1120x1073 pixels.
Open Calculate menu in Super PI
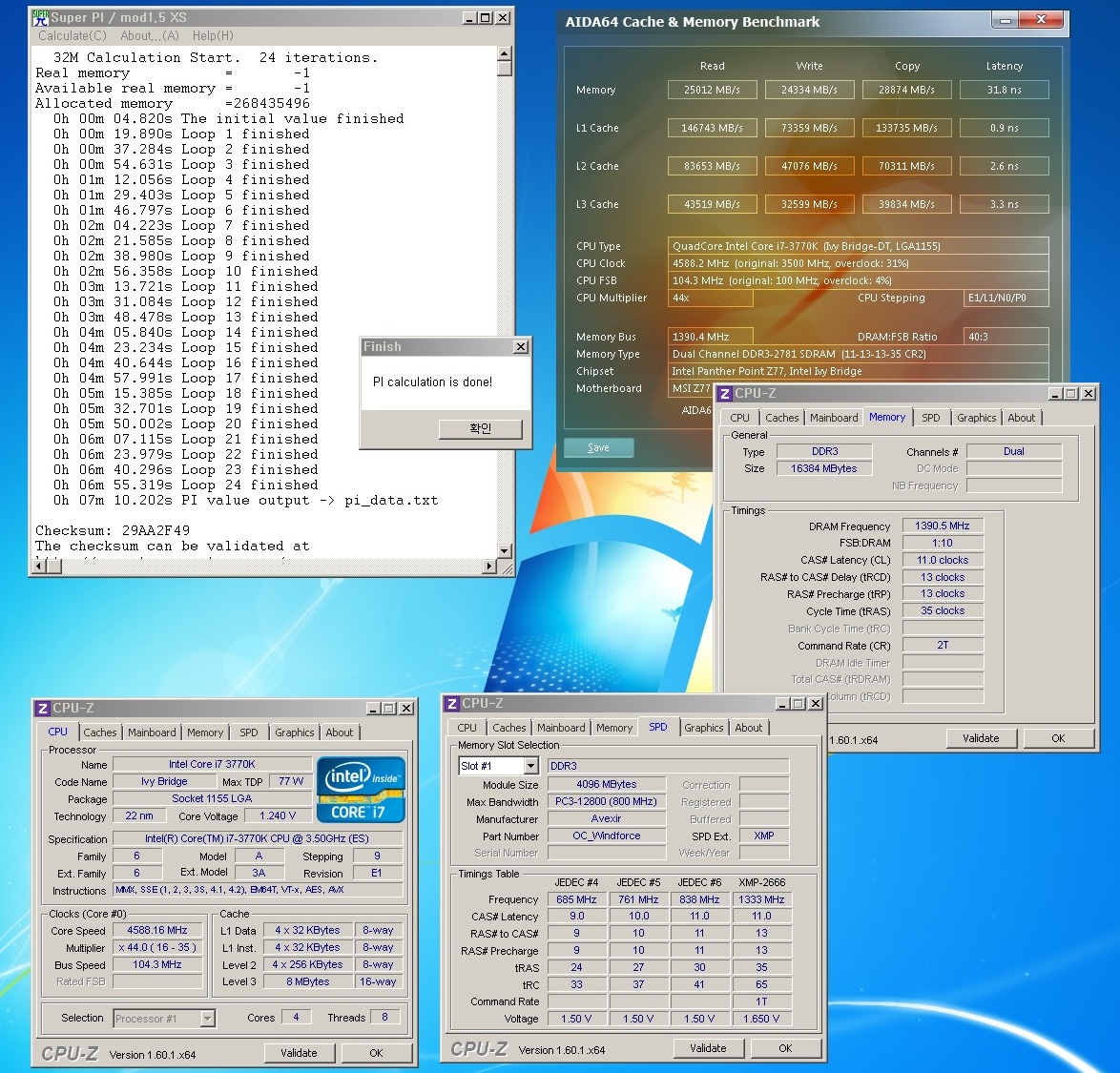(73, 35)
